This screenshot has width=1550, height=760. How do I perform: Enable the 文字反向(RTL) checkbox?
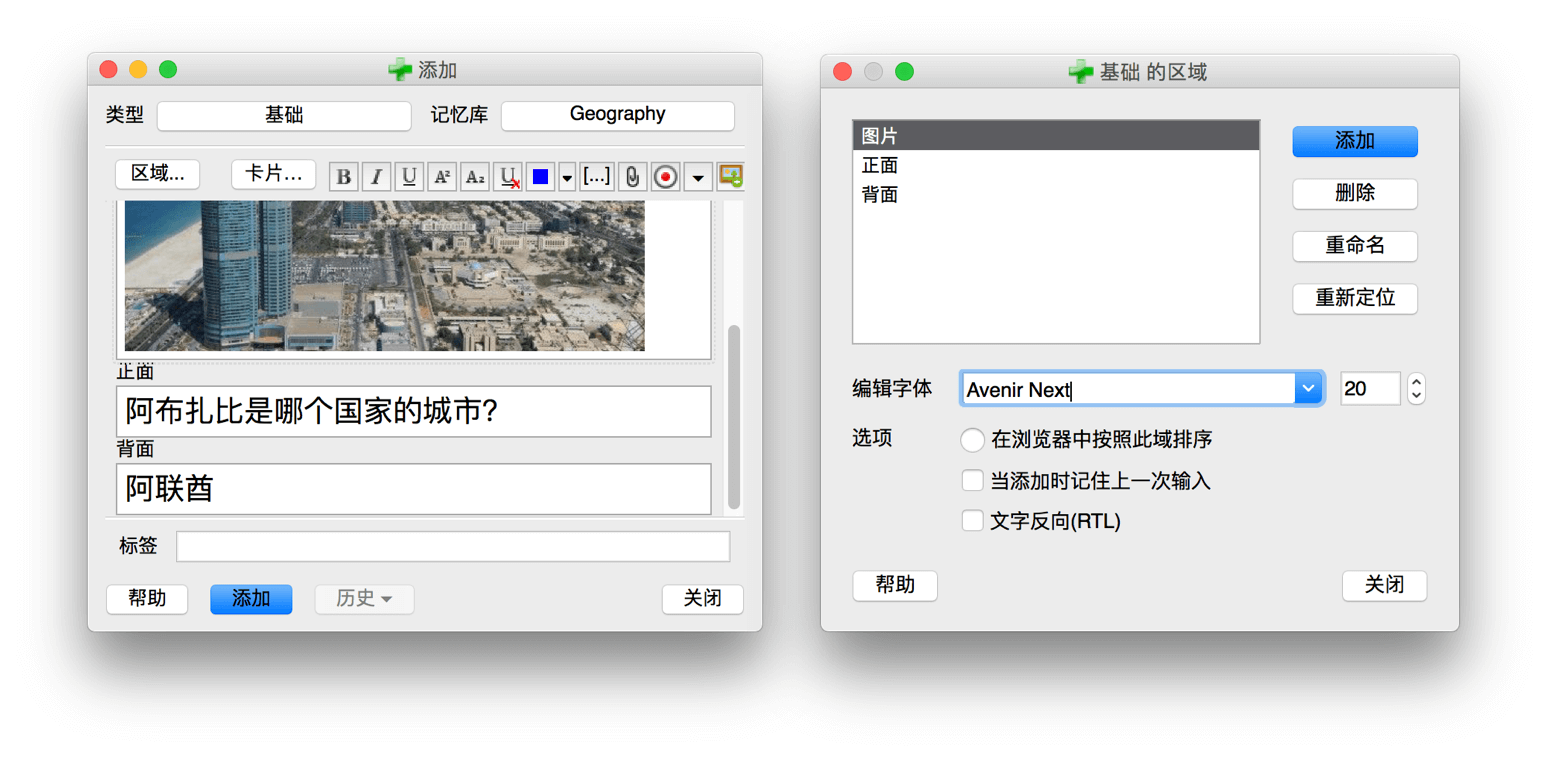tap(972, 521)
